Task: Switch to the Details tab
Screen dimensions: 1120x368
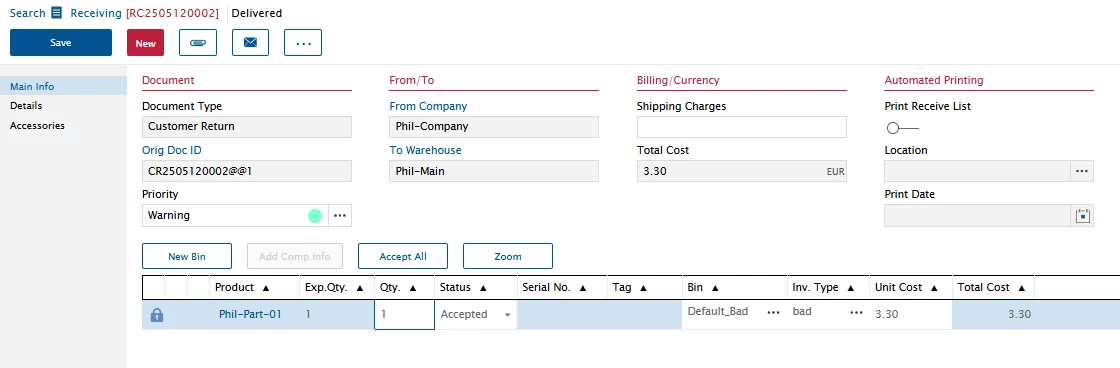Action: (26, 106)
